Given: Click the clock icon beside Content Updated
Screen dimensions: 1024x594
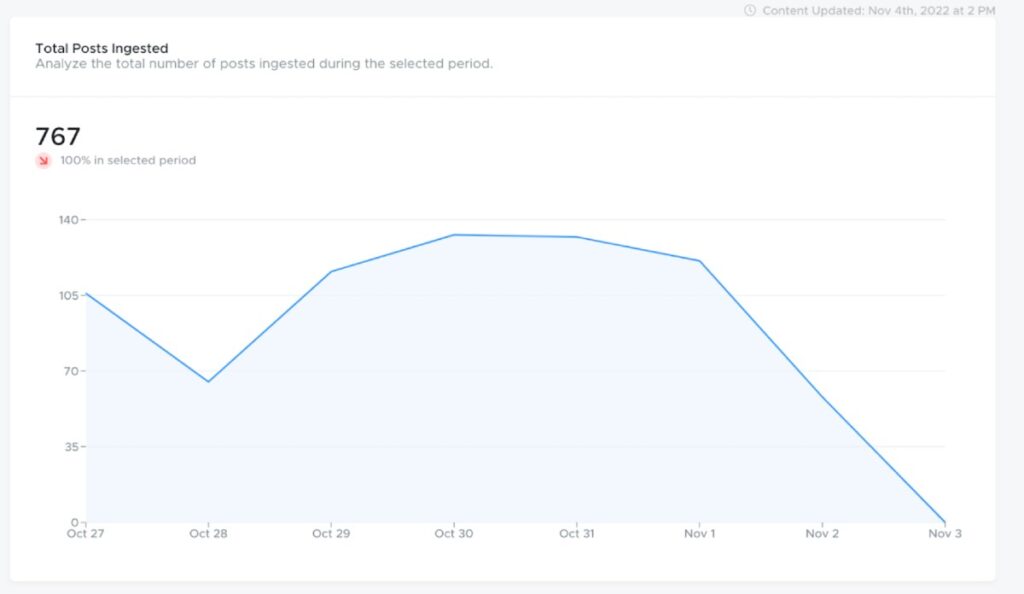Looking at the screenshot, I should click(750, 10).
